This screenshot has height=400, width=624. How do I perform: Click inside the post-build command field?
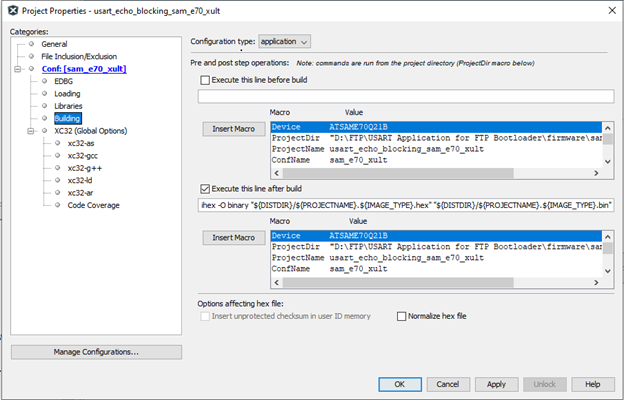pos(405,205)
